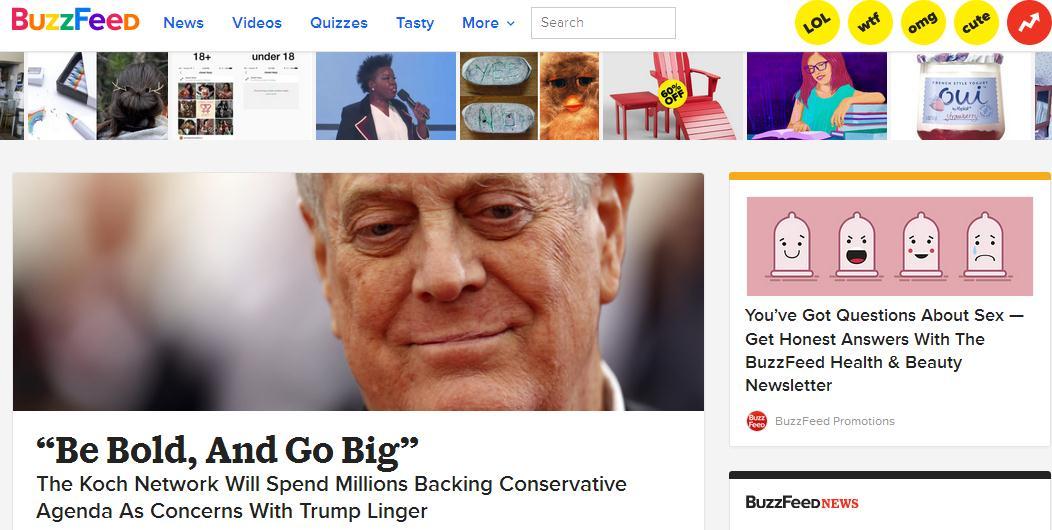Open the red Adirondack chair thumbnail

point(673,96)
